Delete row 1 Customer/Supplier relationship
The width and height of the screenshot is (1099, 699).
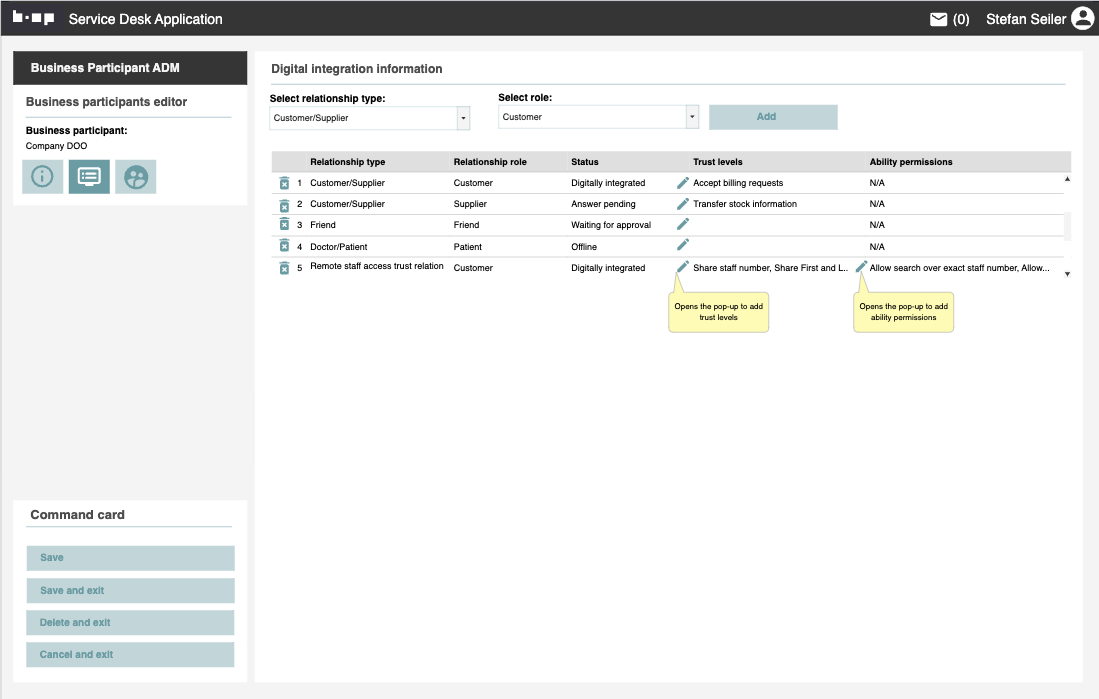pyautogui.click(x=284, y=183)
